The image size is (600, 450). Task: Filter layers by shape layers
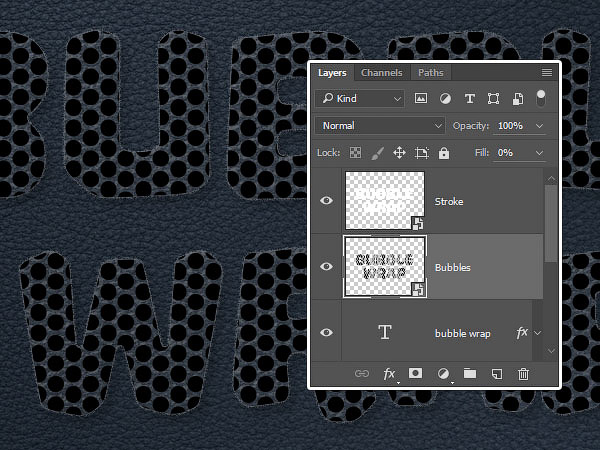(493, 99)
